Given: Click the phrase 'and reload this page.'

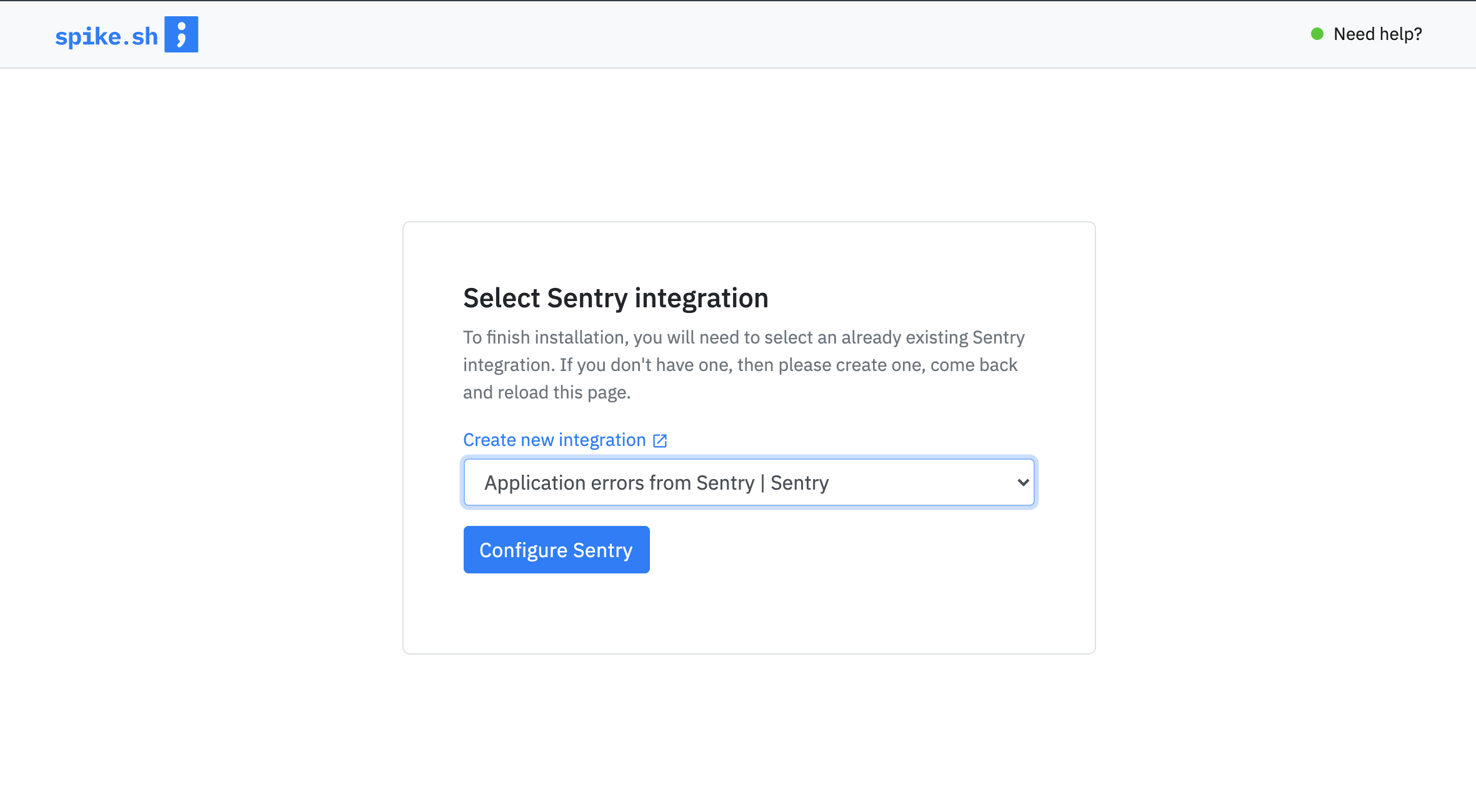Looking at the screenshot, I should 547,392.
